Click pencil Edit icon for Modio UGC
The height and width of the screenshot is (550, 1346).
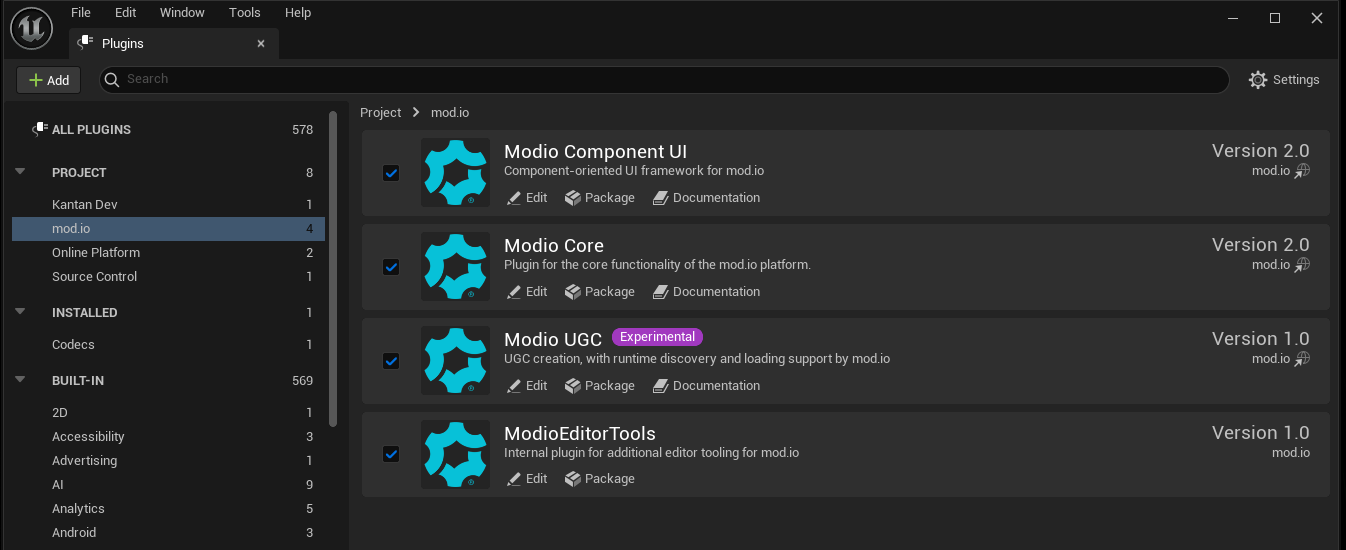[x=514, y=386]
